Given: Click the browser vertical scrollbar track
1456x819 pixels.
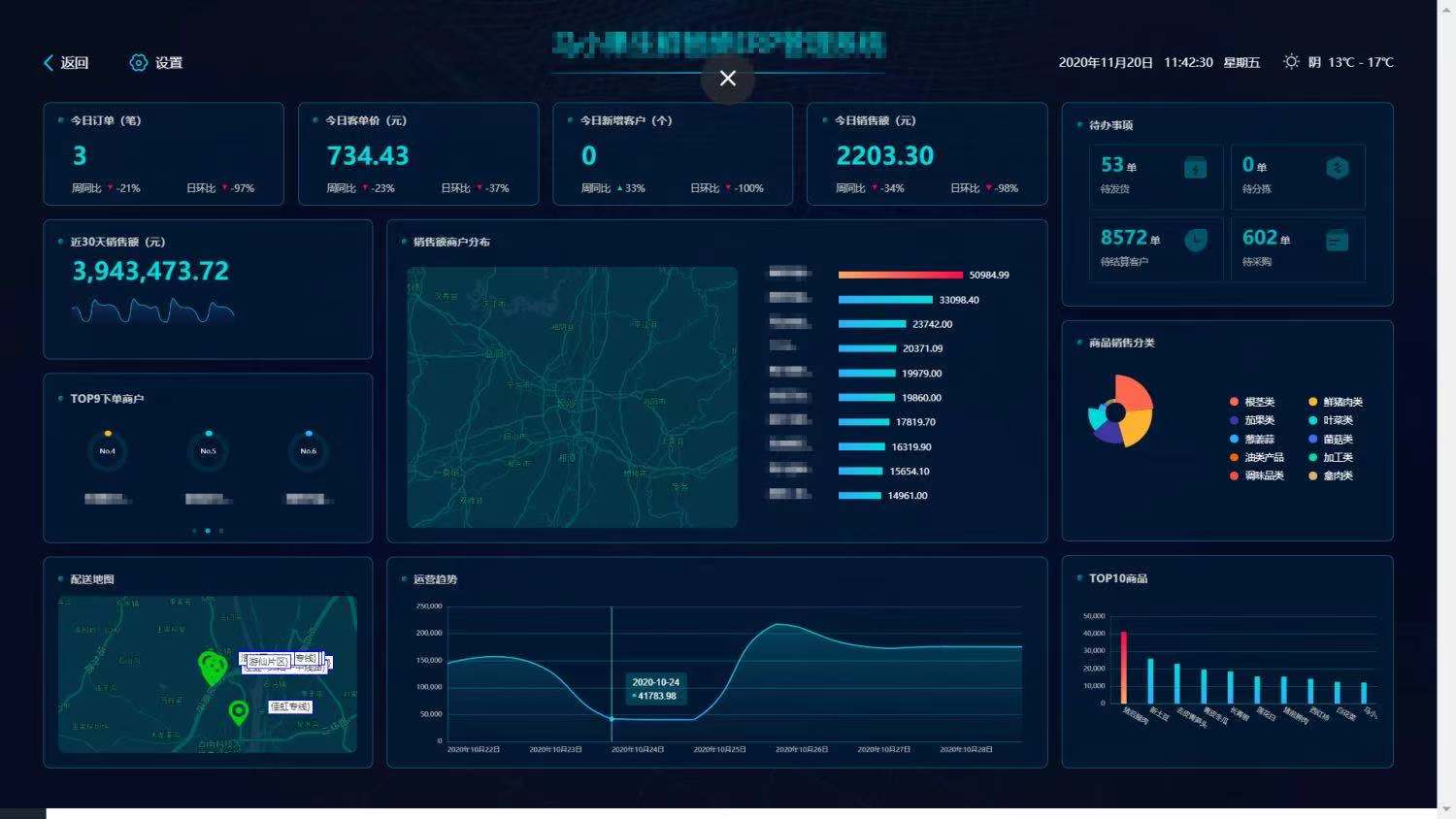Looking at the screenshot, I should [x=1446, y=408].
